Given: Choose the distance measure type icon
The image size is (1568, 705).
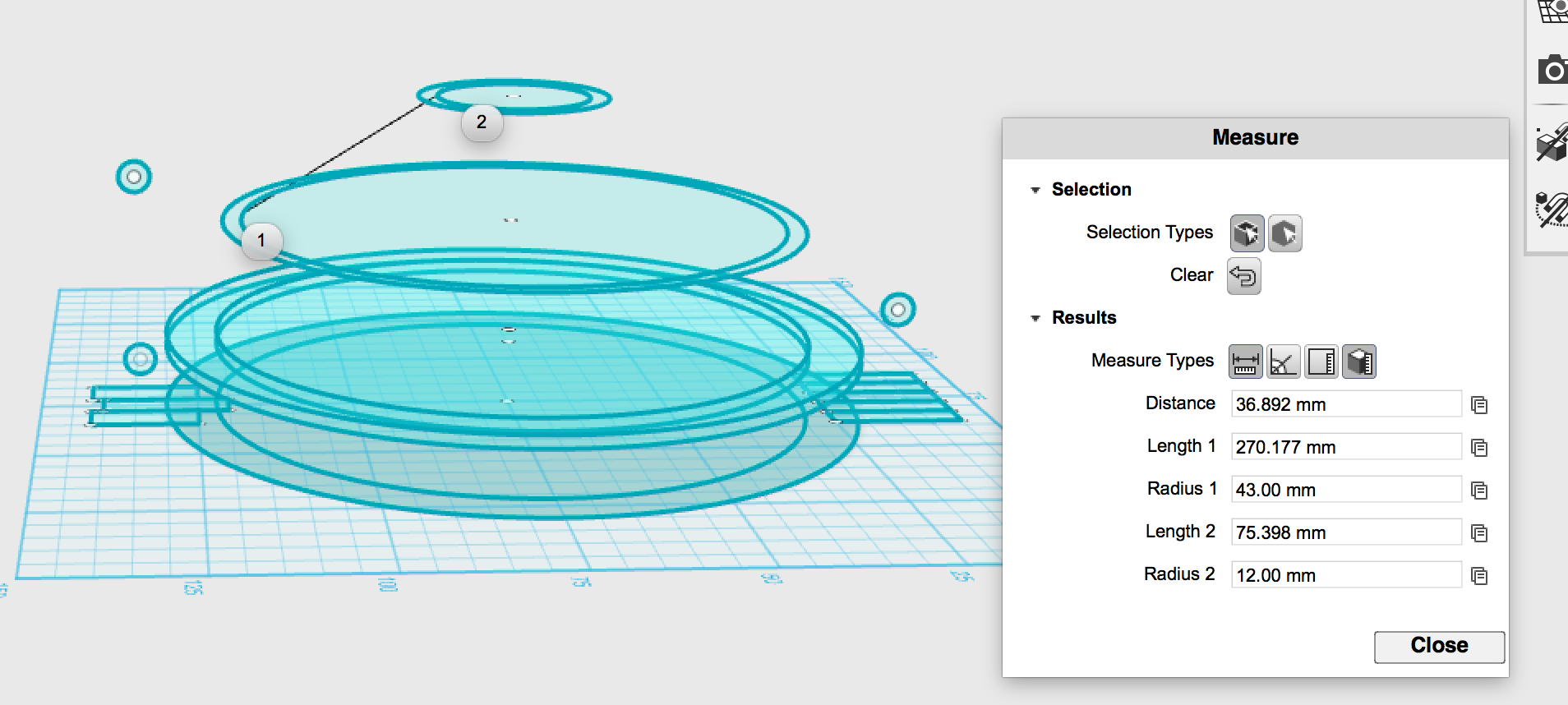Looking at the screenshot, I should click(1245, 362).
